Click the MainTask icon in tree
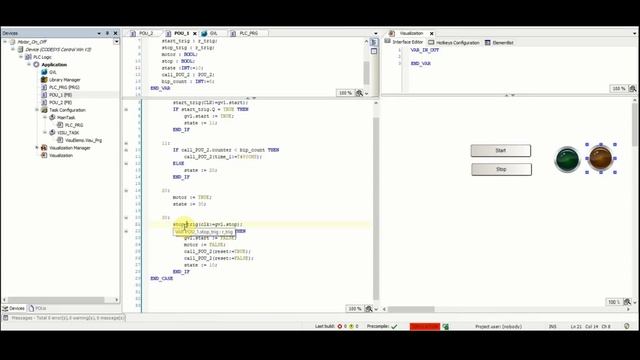The image size is (640, 360). (x=52, y=118)
